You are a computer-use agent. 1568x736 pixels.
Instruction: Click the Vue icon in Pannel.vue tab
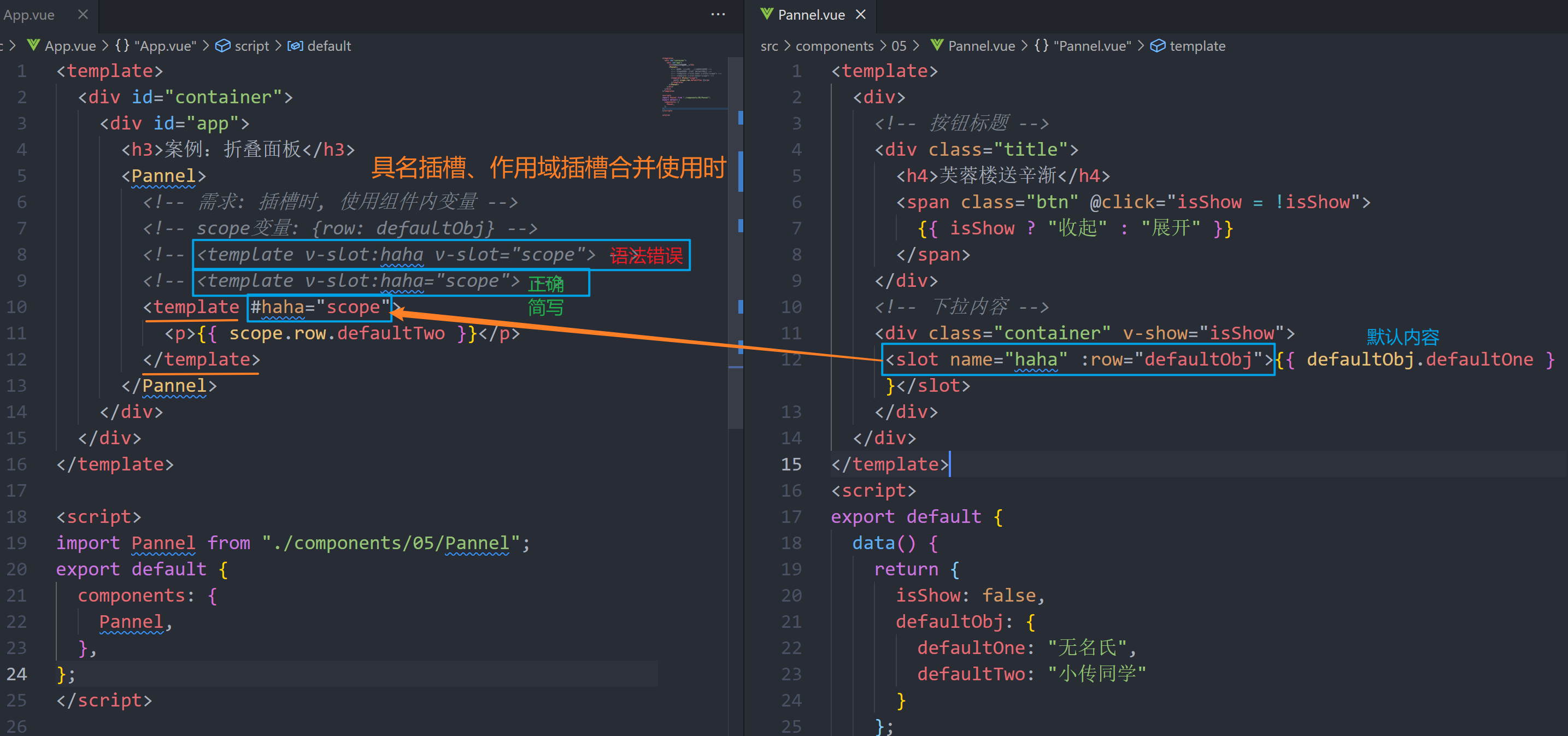pyautogui.click(x=766, y=14)
